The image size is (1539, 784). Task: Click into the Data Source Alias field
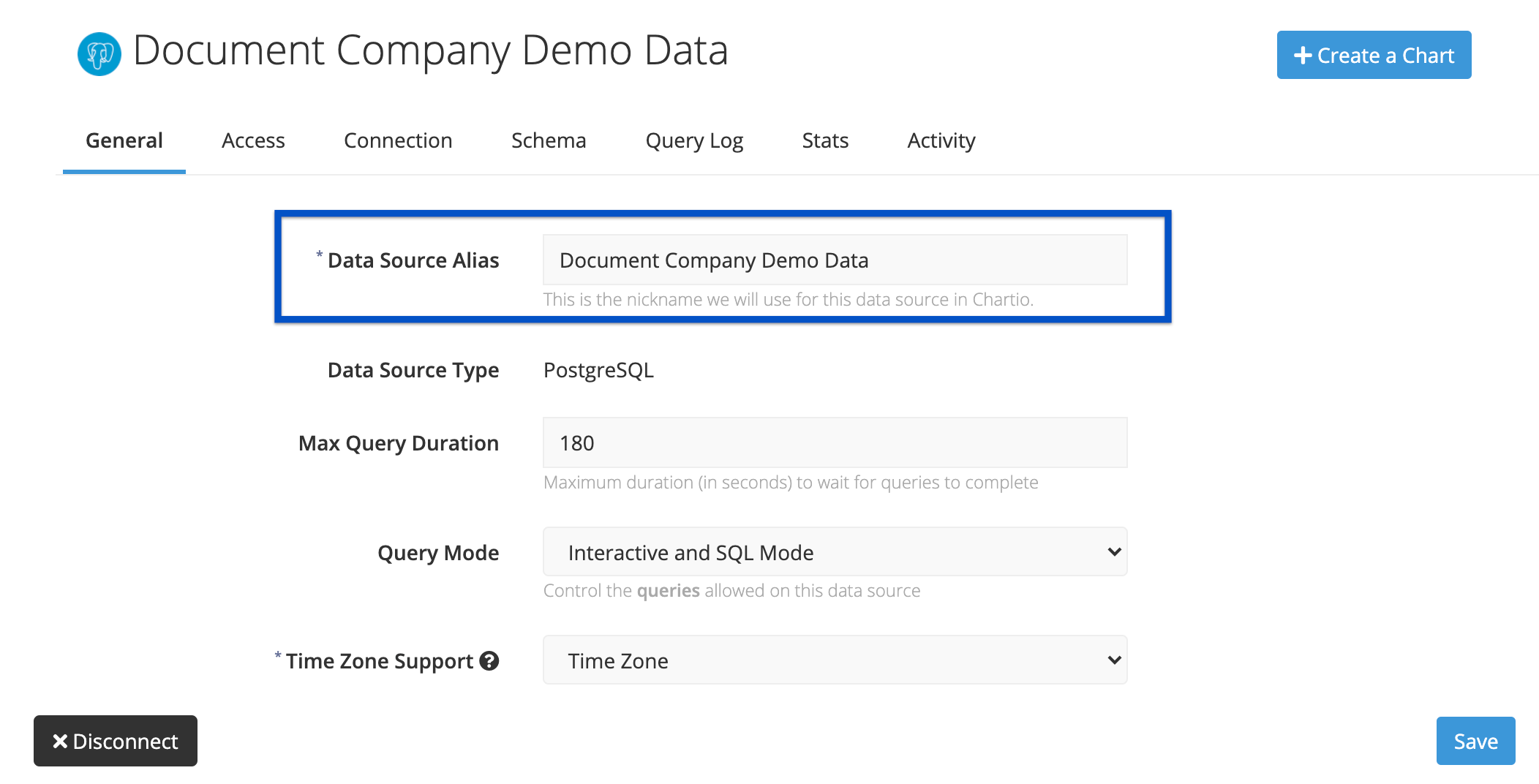(x=835, y=260)
